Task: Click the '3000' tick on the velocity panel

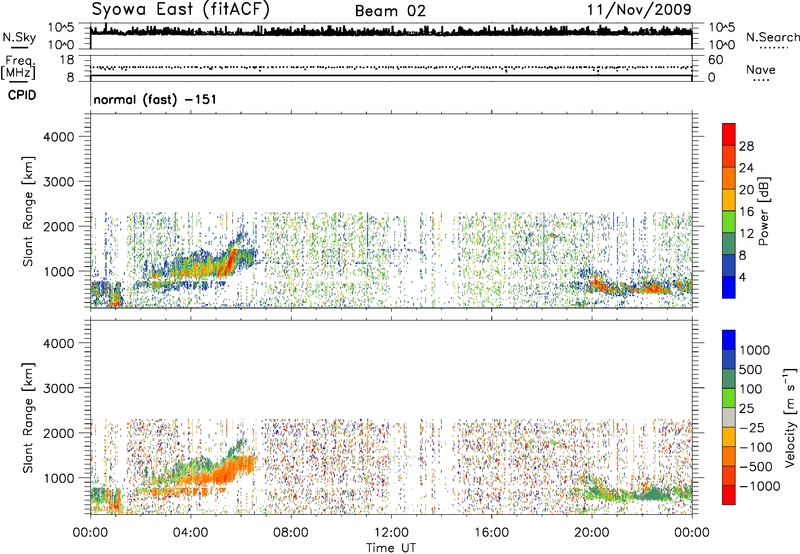Action: [x=59, y=388]
